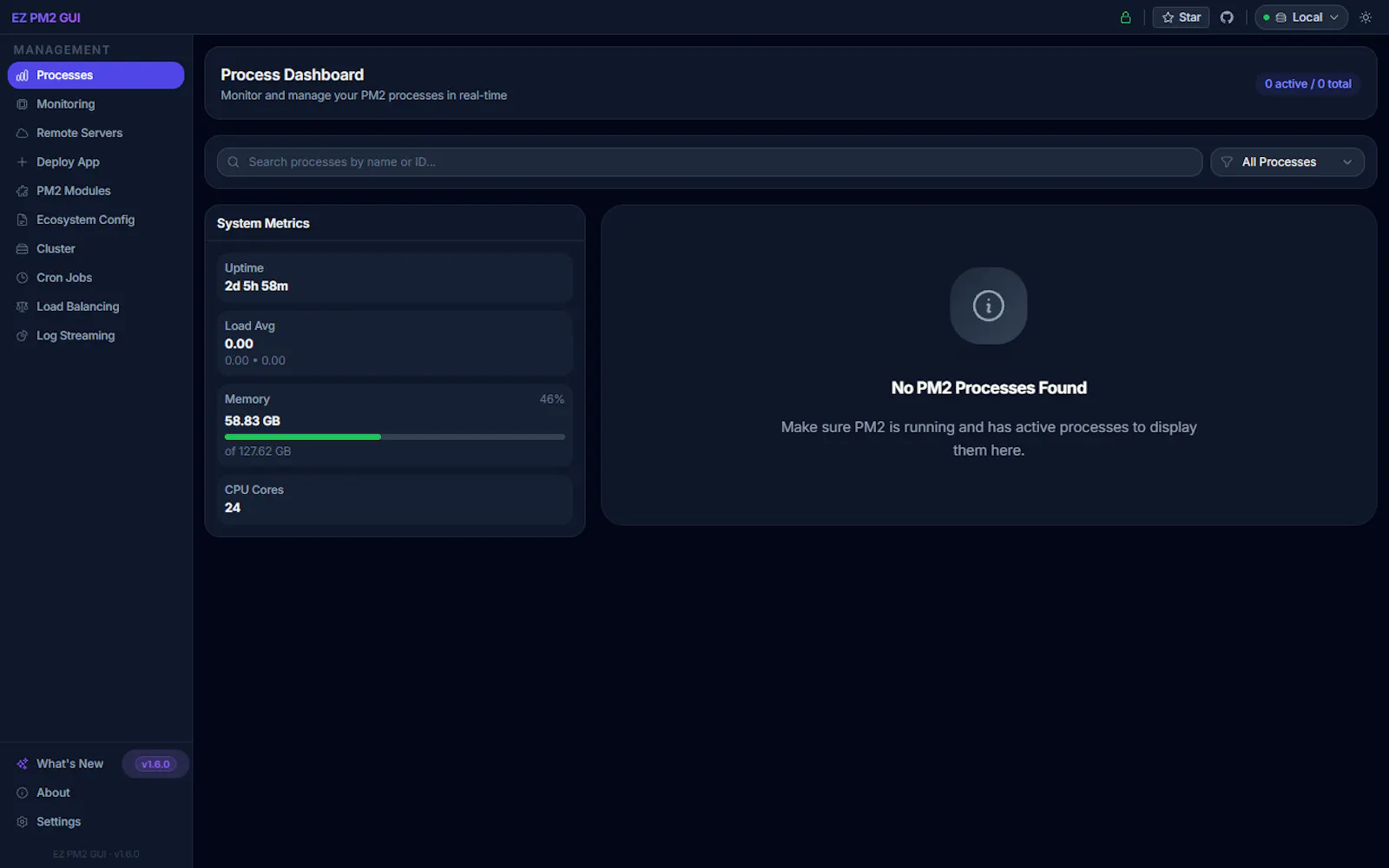The height and width of the screenshot is (868, 1389).
Task: Open Cron Jobs page
Action: coord(95,278)
